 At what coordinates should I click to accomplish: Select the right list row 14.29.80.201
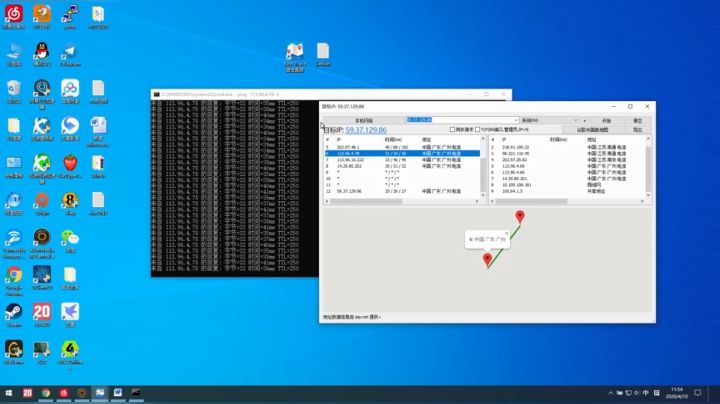(x=567, y=179)
